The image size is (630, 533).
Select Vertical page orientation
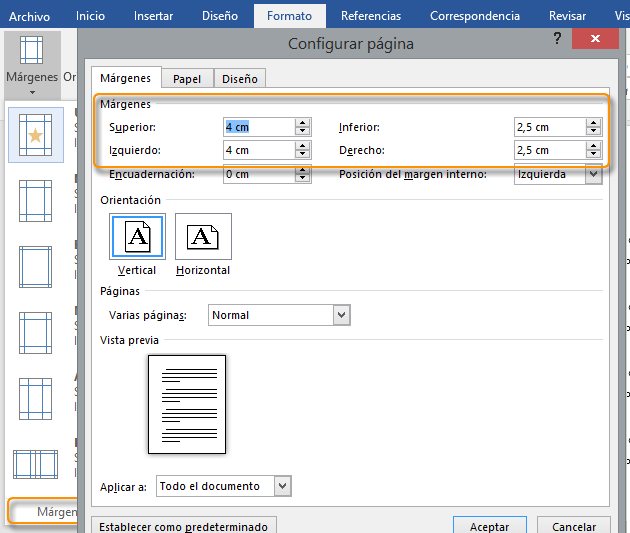tap(137, 236)
